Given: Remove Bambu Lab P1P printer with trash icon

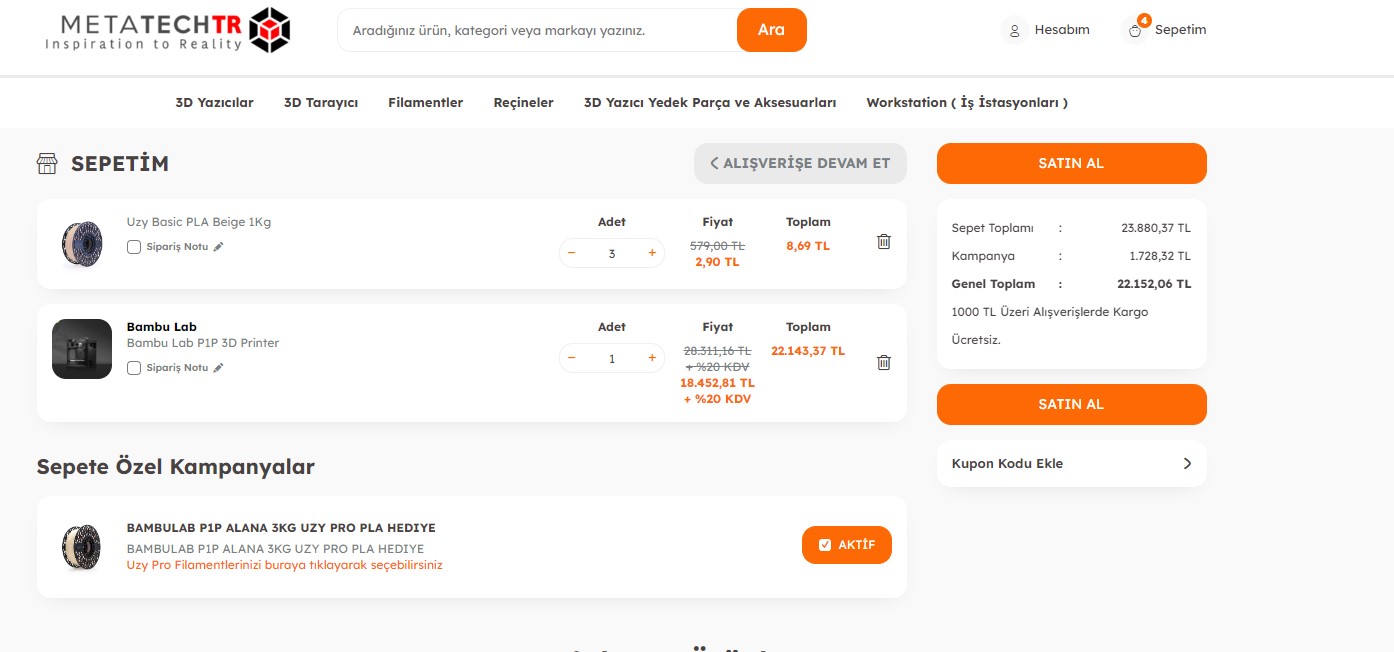Looking at the screenshot, I should point(884,363).
